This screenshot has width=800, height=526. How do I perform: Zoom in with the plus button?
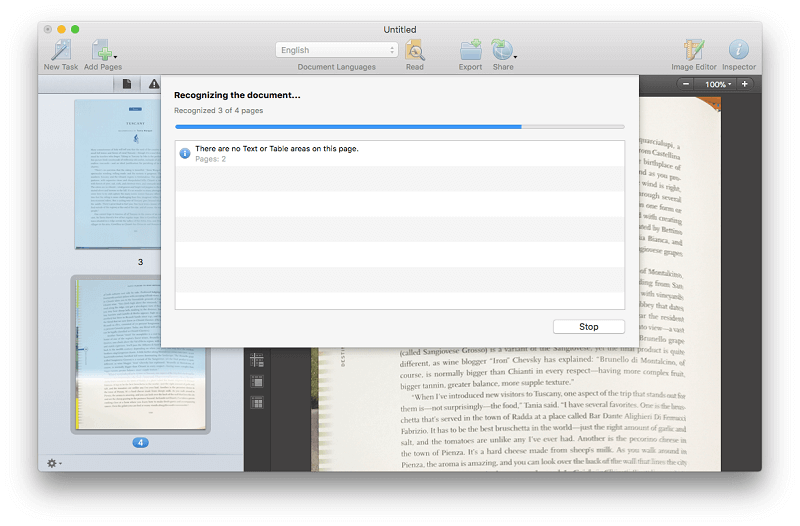tap(744, 85)
